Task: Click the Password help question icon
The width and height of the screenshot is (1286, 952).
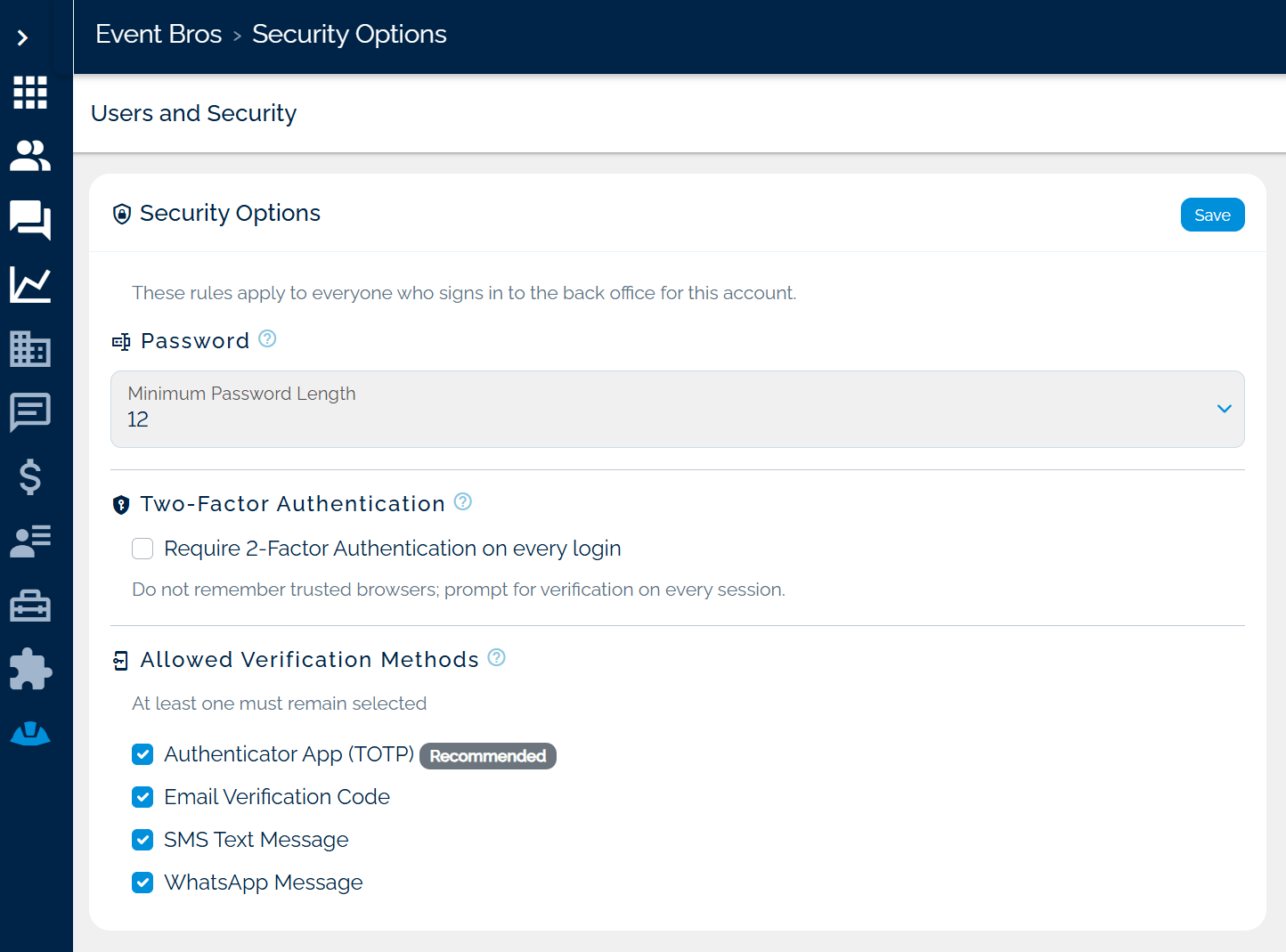Action: click(x=267, y=338)
